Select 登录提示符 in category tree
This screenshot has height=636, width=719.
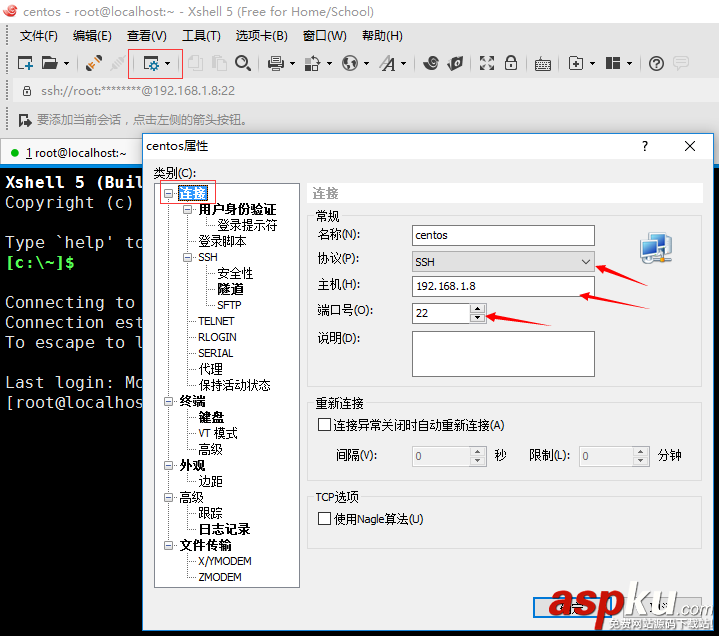tap(247, 226)
